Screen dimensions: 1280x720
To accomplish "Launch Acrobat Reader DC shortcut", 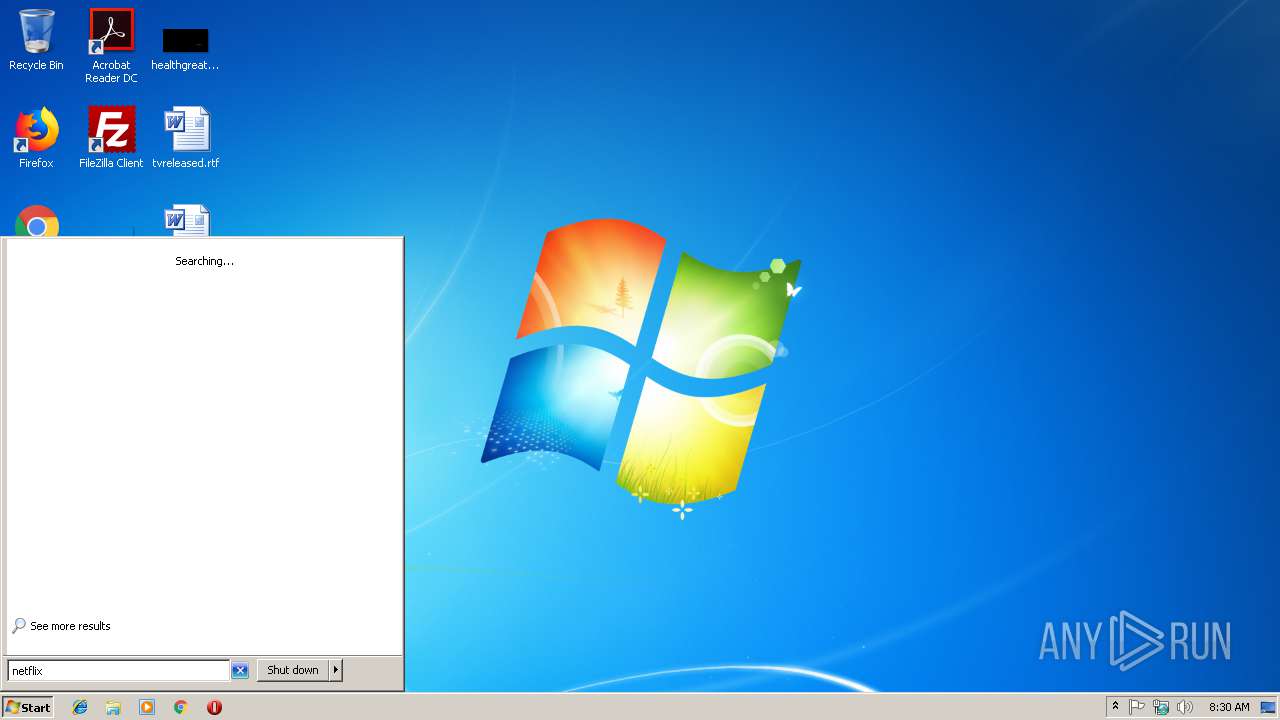I will click(111, 46).
